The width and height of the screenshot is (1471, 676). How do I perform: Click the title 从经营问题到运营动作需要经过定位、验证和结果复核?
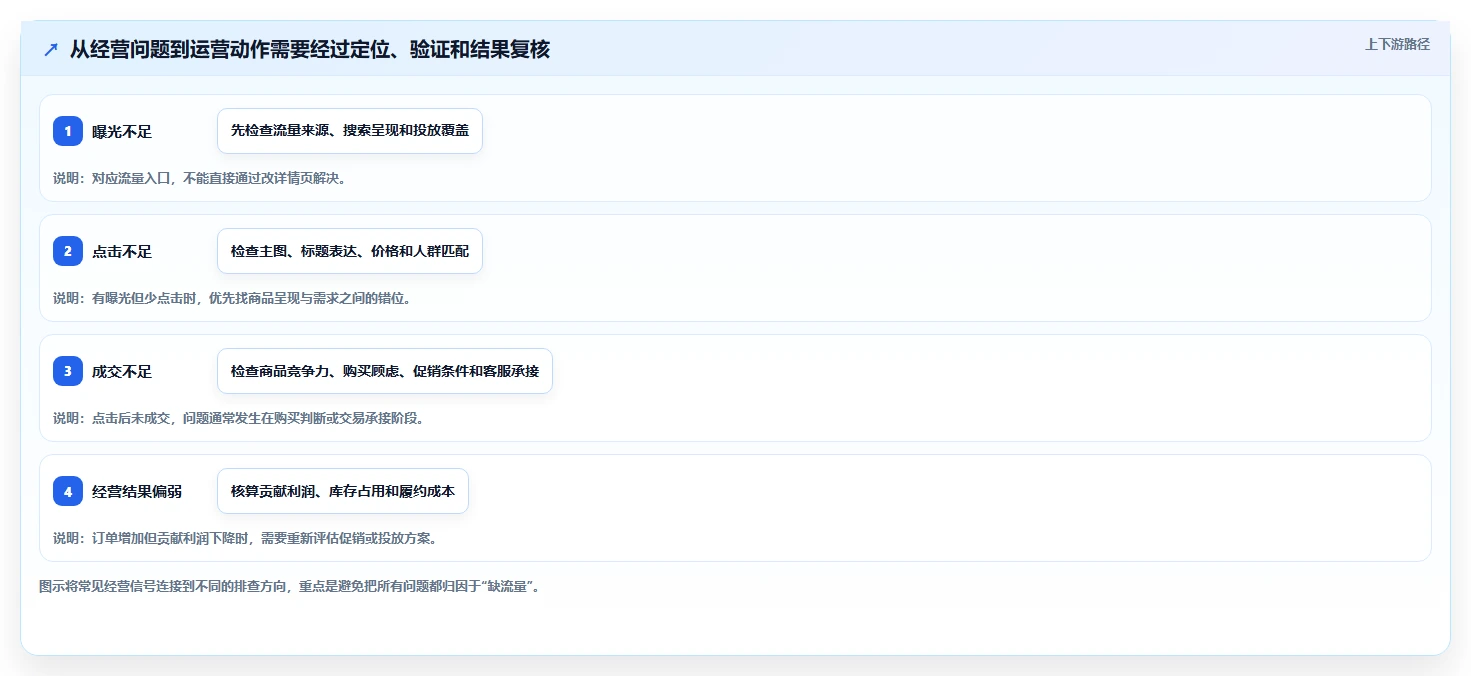pyautogui.click(x=310, y=49)
